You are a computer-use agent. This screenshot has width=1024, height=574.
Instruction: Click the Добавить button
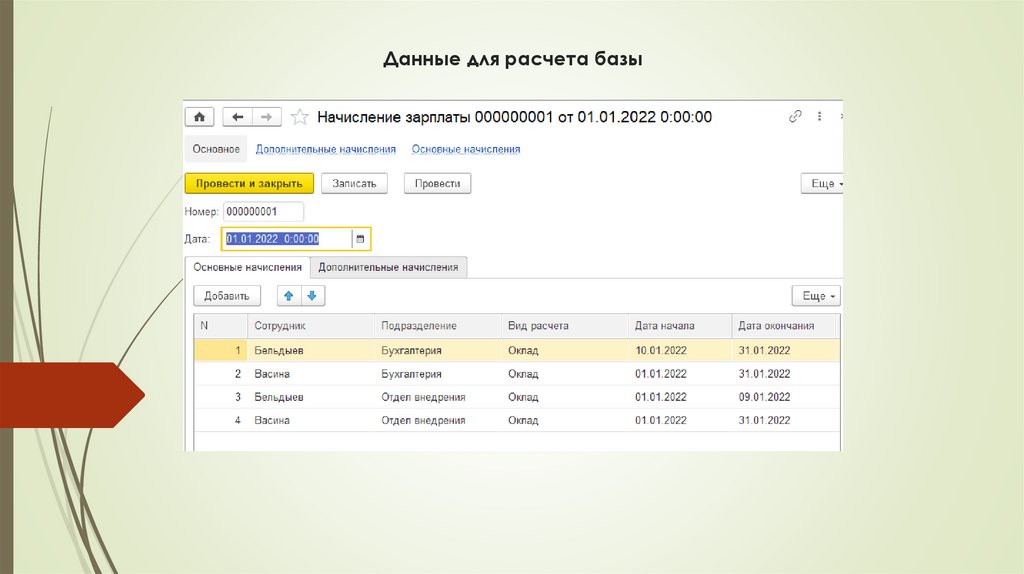point(227,296)
